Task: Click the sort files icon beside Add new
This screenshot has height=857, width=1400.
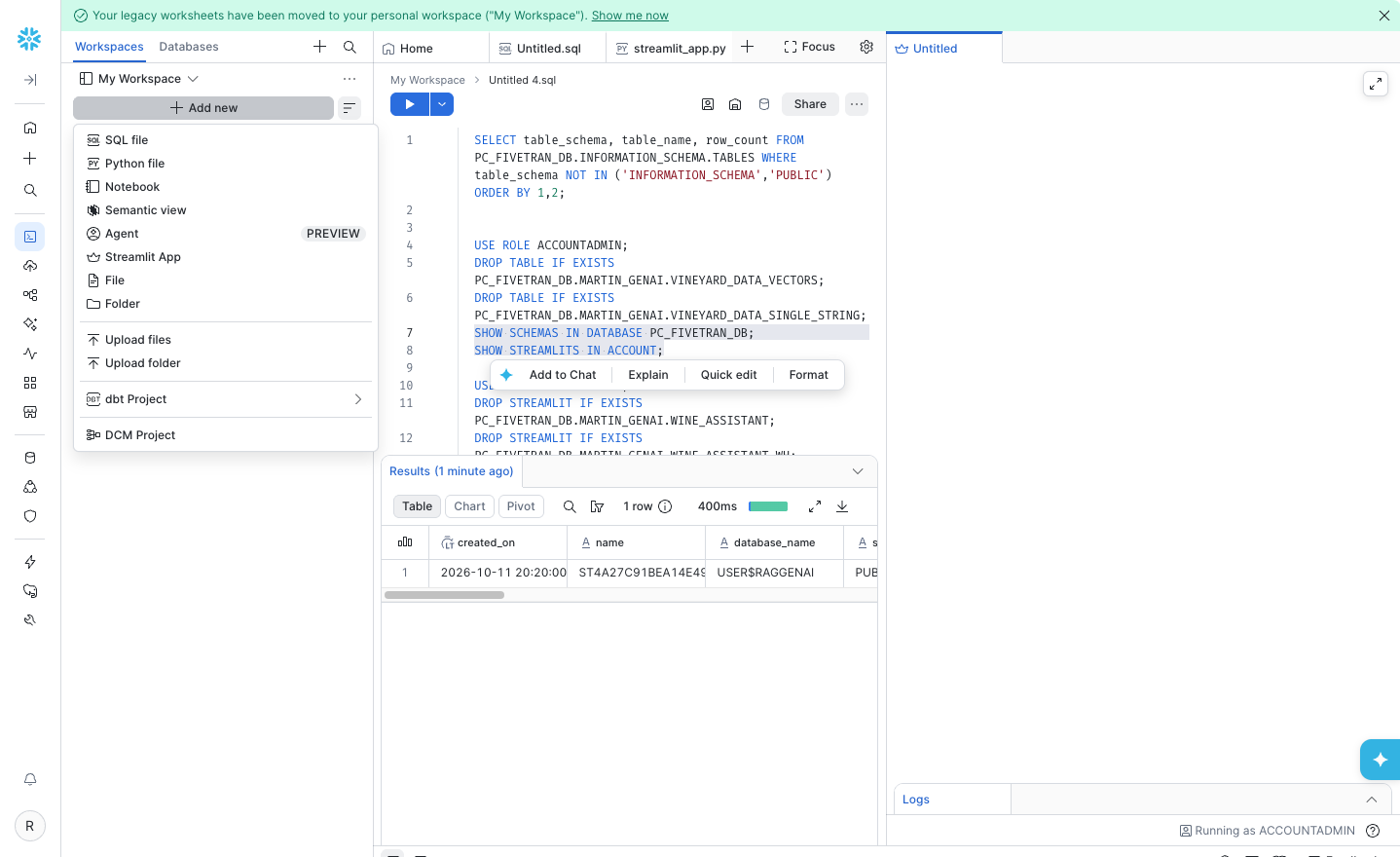Action: (350, 108)
